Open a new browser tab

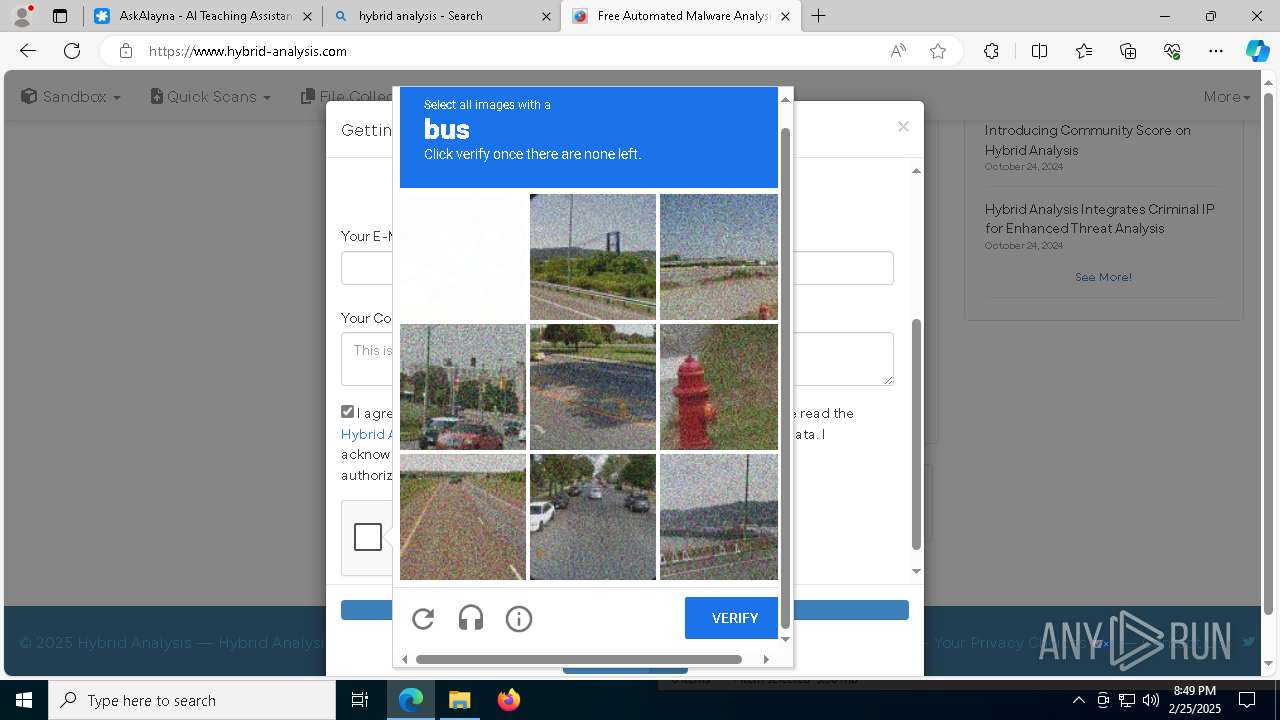coord(818,16)
